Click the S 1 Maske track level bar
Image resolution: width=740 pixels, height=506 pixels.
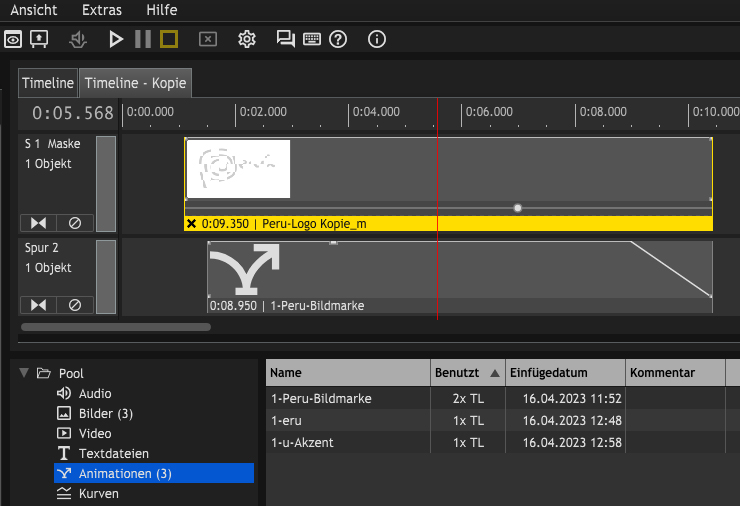106,184
